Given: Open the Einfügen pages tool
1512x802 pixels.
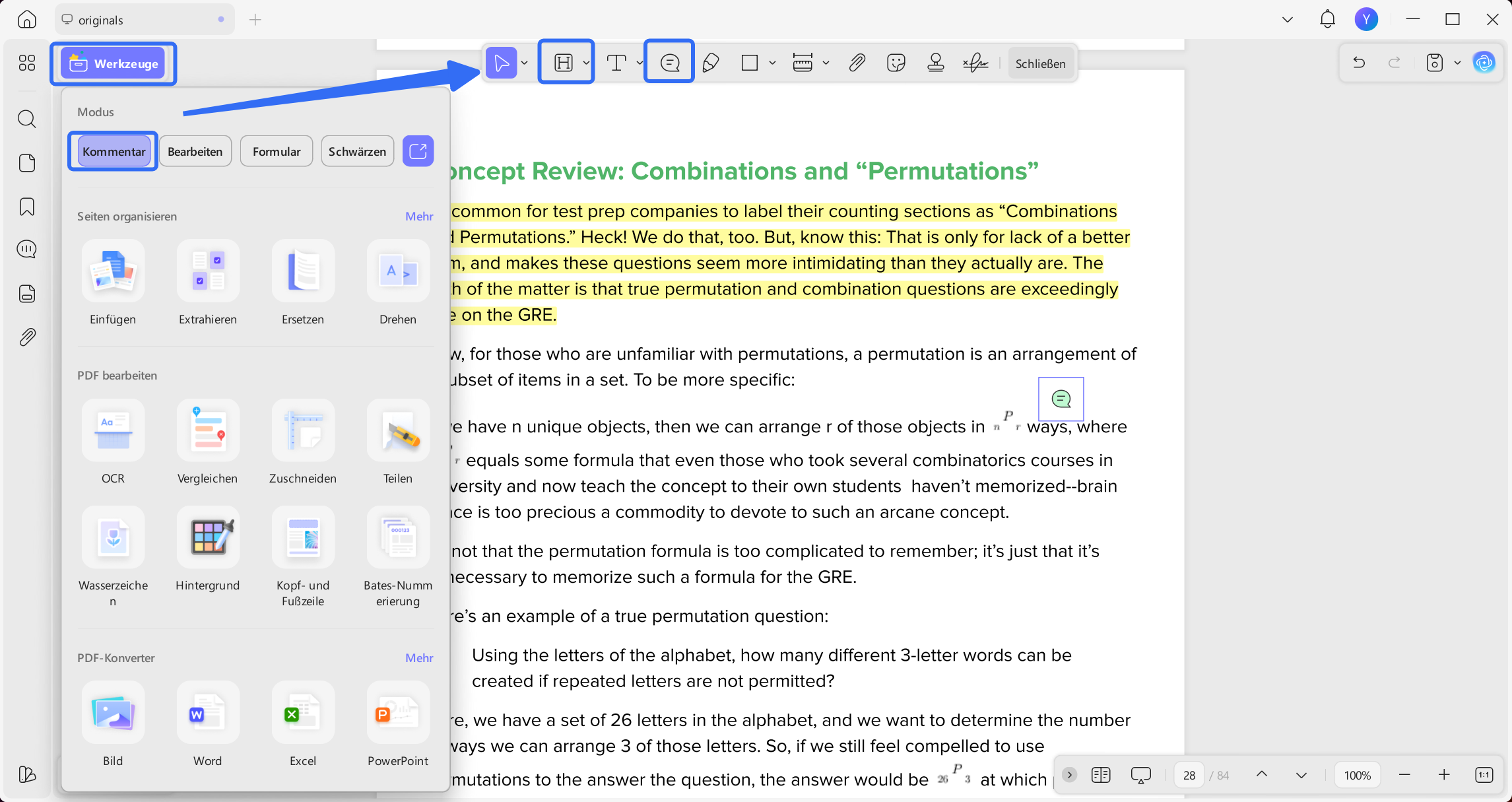Looking at the screenshot, I should coord(113,284).
